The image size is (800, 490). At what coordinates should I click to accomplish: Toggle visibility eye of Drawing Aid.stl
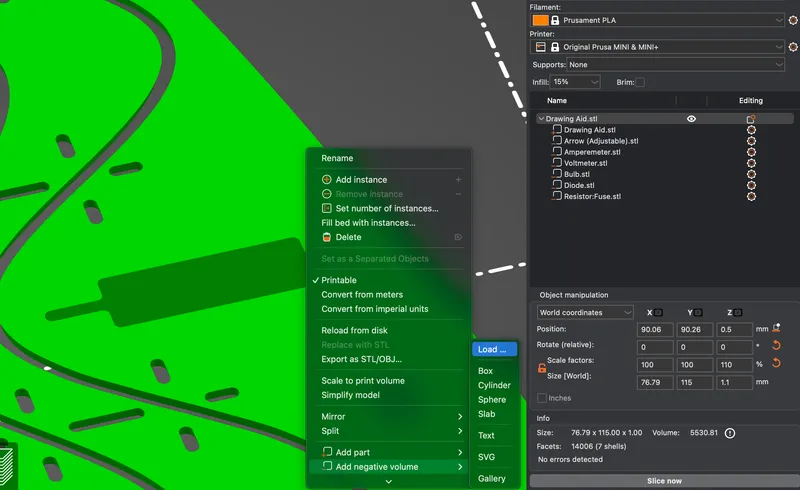[691, 119]
